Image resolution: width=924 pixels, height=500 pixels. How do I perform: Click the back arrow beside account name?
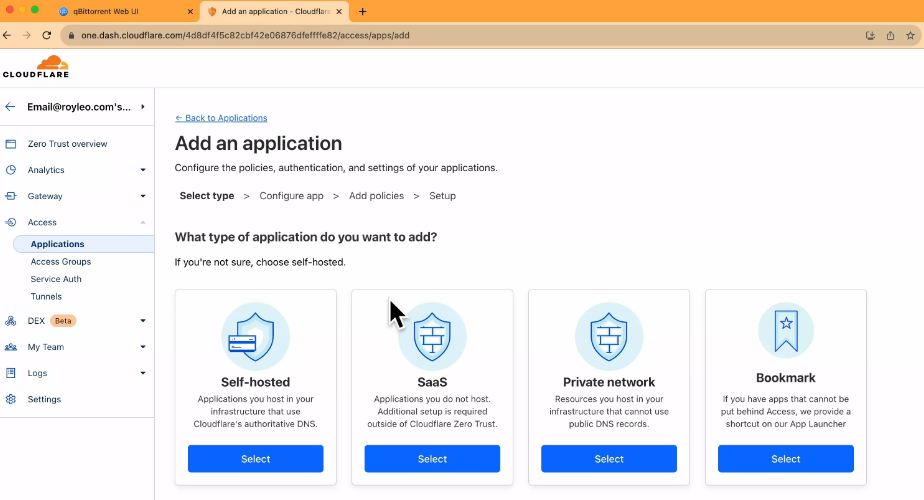11,106
